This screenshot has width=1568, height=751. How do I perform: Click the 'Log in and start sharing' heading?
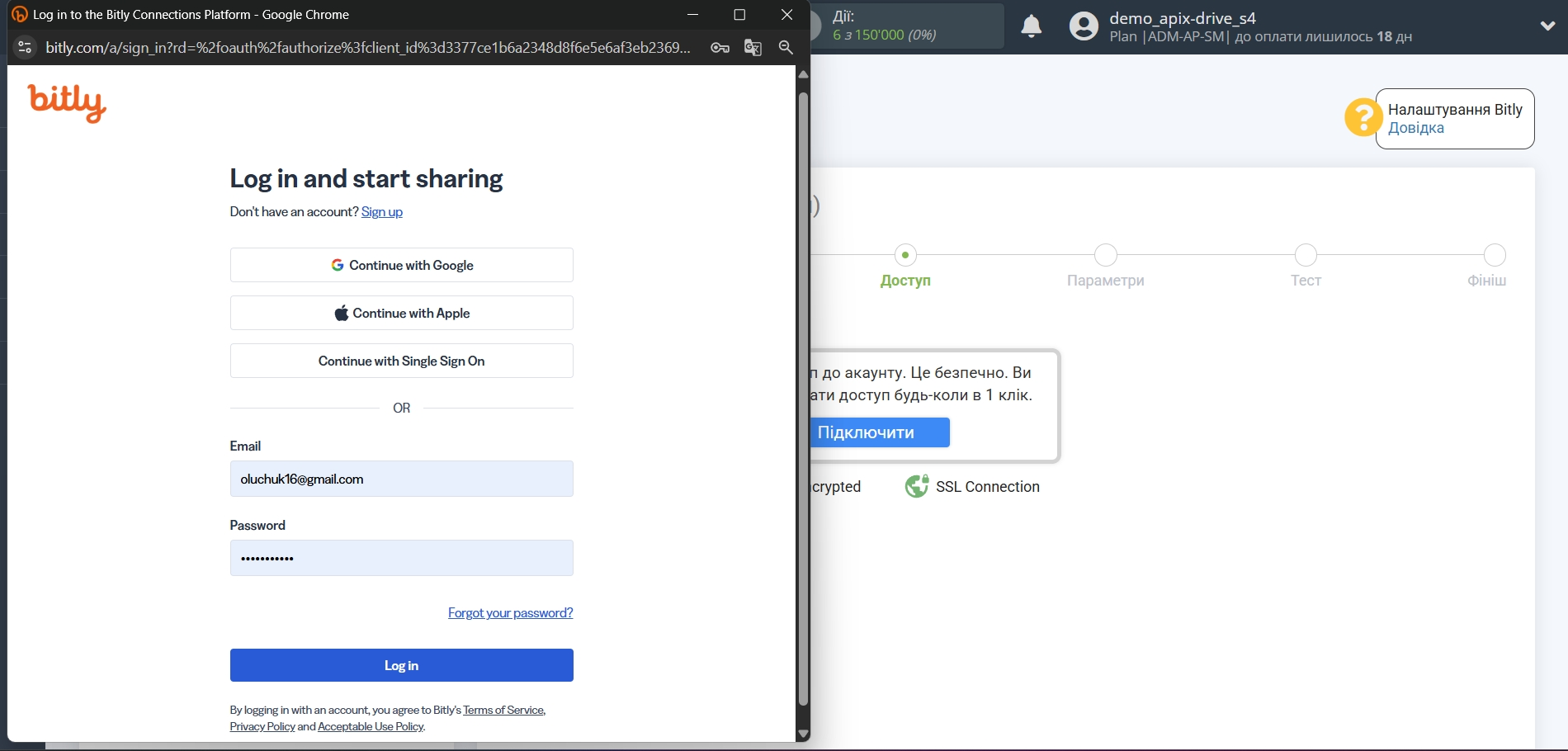(x=366, y=179)
